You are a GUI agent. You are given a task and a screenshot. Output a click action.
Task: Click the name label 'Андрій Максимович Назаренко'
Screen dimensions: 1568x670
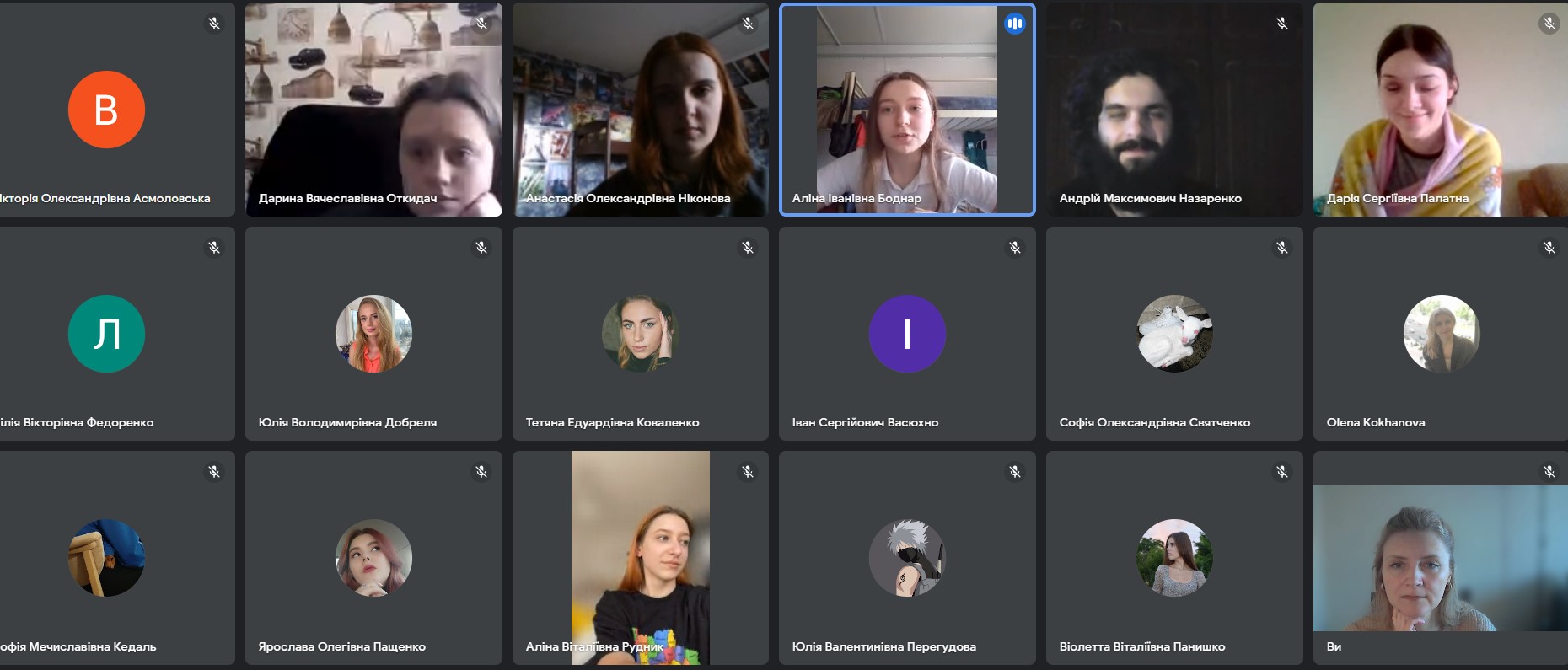point(1150,199)
